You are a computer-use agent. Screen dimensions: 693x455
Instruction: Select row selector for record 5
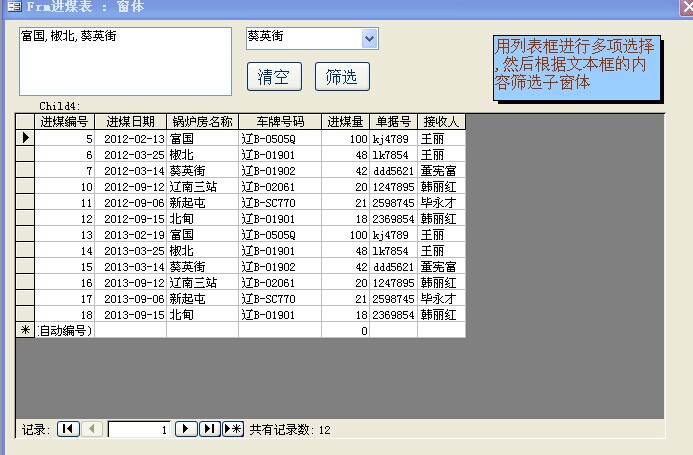click(x=25, y=139)
